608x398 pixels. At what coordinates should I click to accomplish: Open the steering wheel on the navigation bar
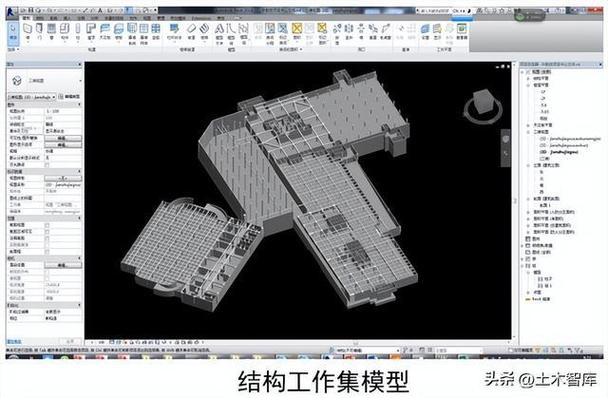point(505,139)
